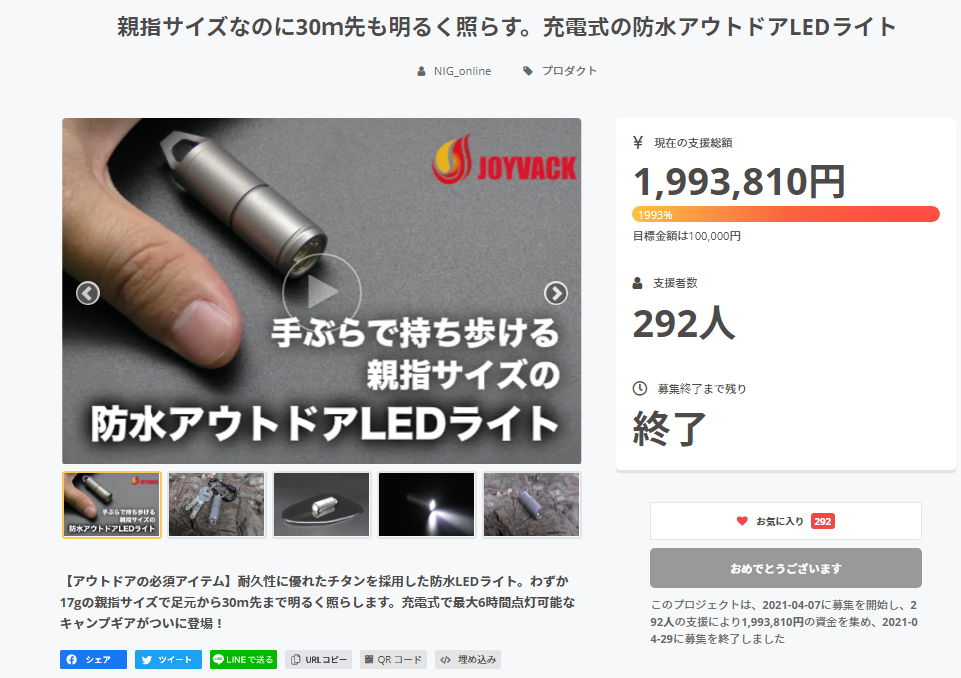Screen dimensions: 961x678
Task: Click the 1993% funding progress bar
Action: pos(786,214)
